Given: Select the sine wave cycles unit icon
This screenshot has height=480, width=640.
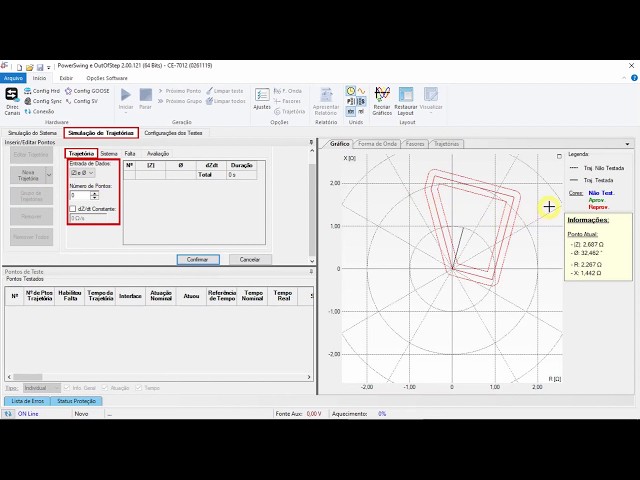Looking at the screenshot, I should [x=361, y=91].
